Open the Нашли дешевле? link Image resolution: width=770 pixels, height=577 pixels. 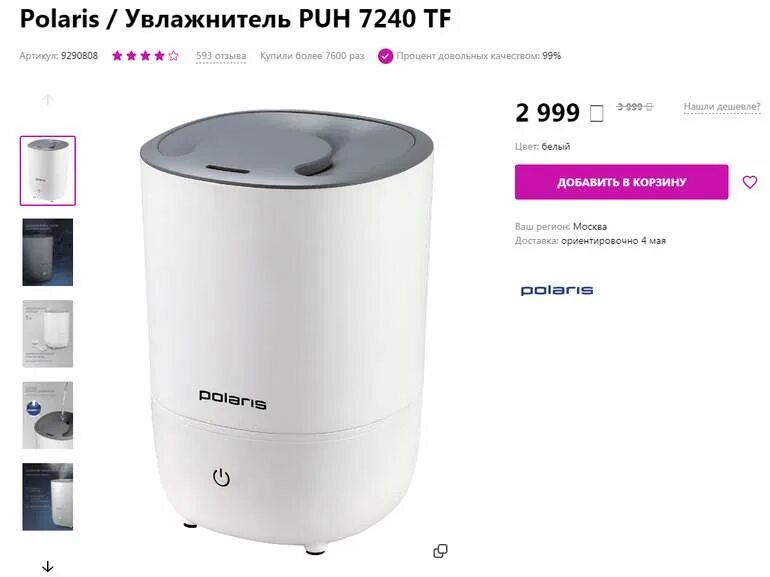[x=722, y=107]
